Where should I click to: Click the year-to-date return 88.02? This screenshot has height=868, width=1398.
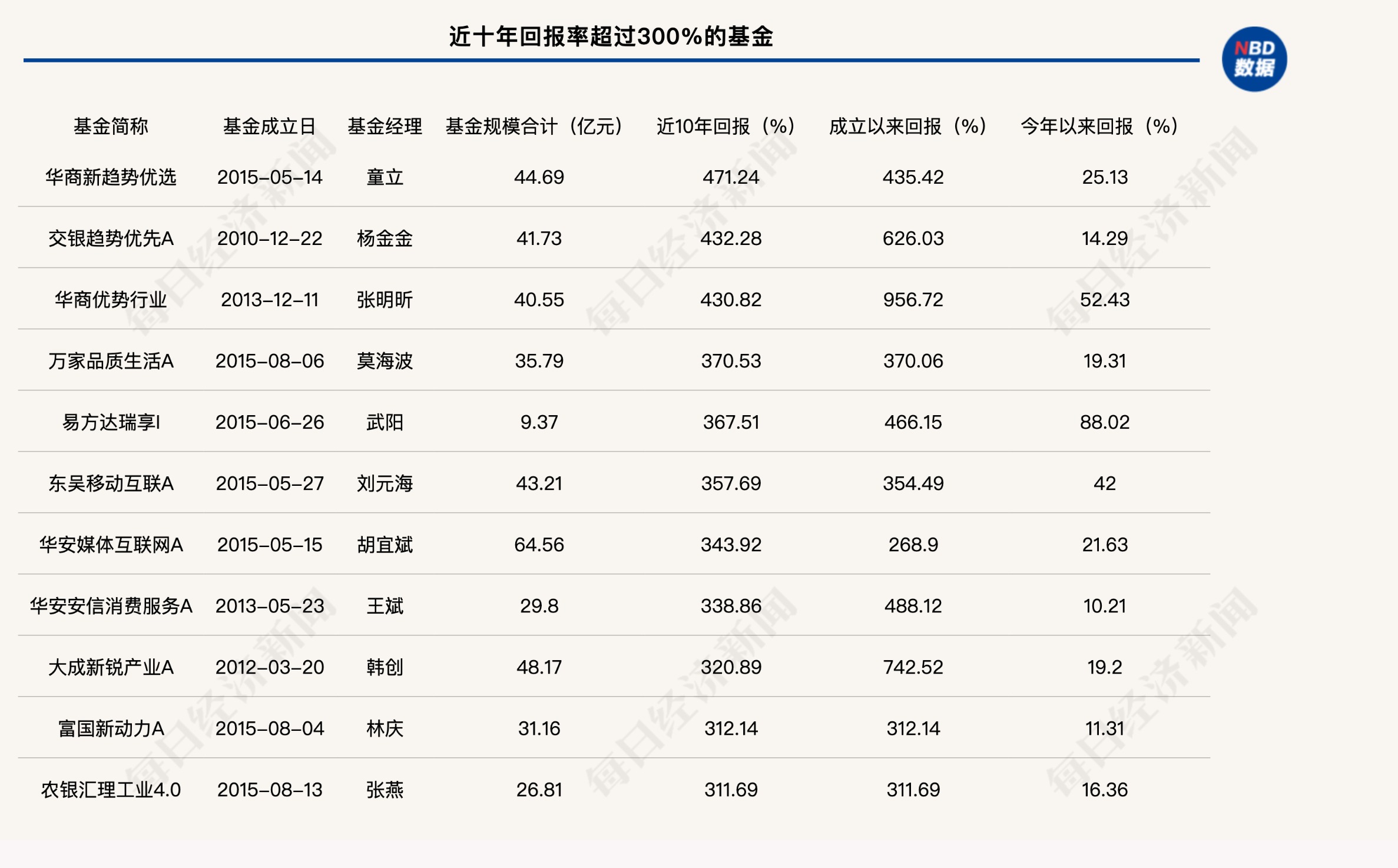coord(1104,422)
